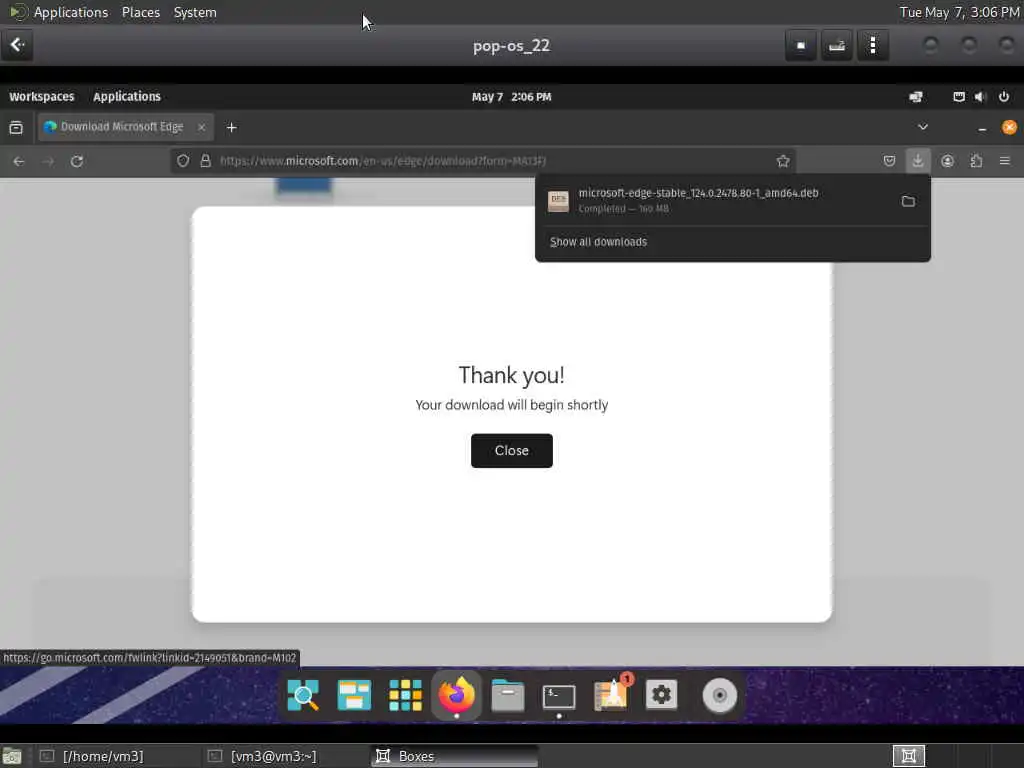Open the host System menu

tap(195, 12)
